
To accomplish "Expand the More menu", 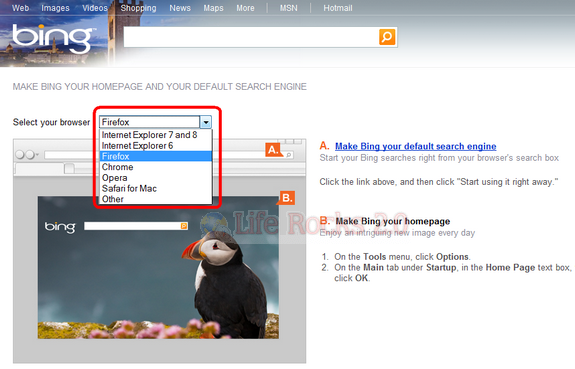I will click(x=245, y=8).
